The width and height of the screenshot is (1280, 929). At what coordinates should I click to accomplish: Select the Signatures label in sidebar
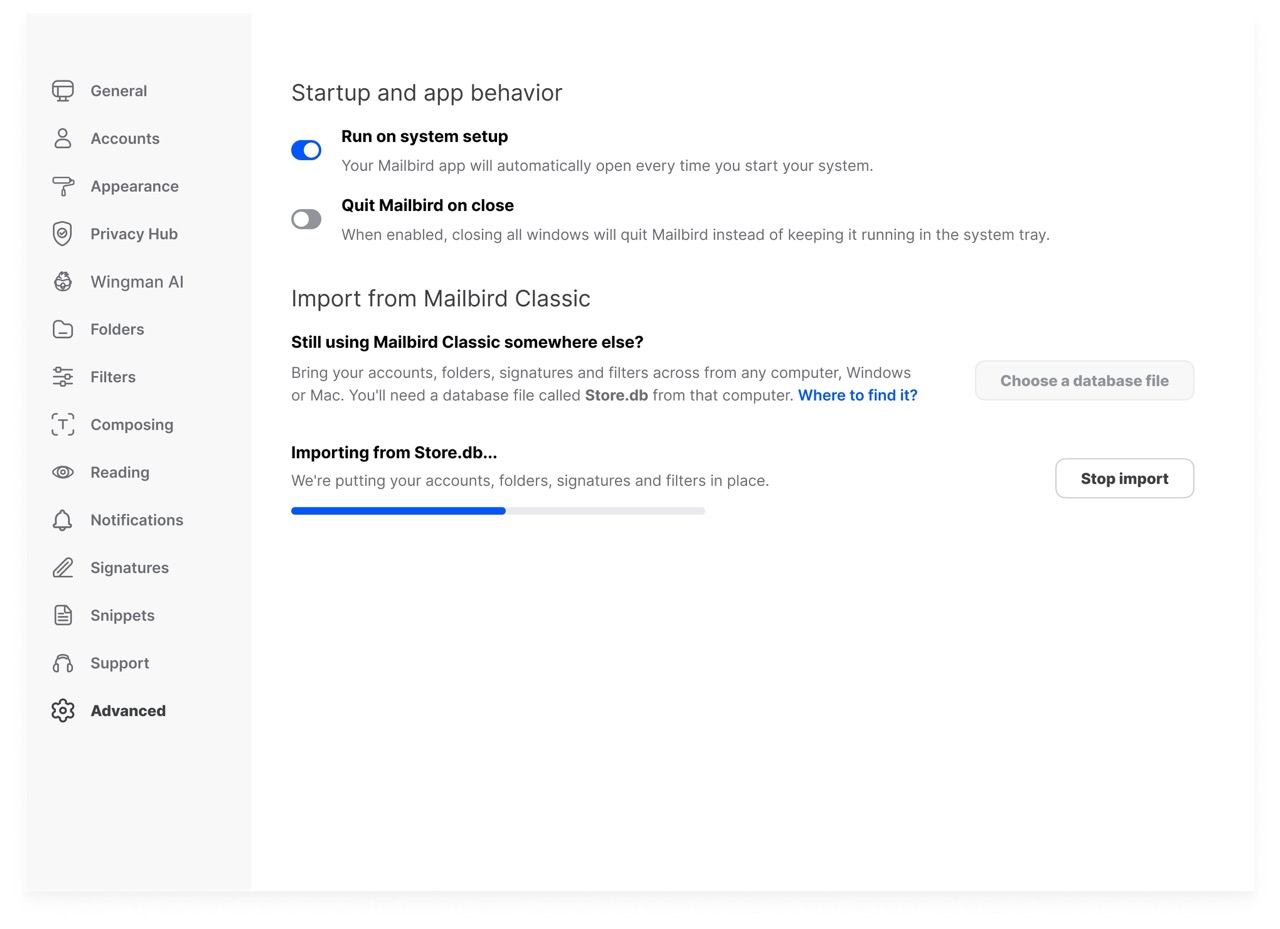point(130,568)
